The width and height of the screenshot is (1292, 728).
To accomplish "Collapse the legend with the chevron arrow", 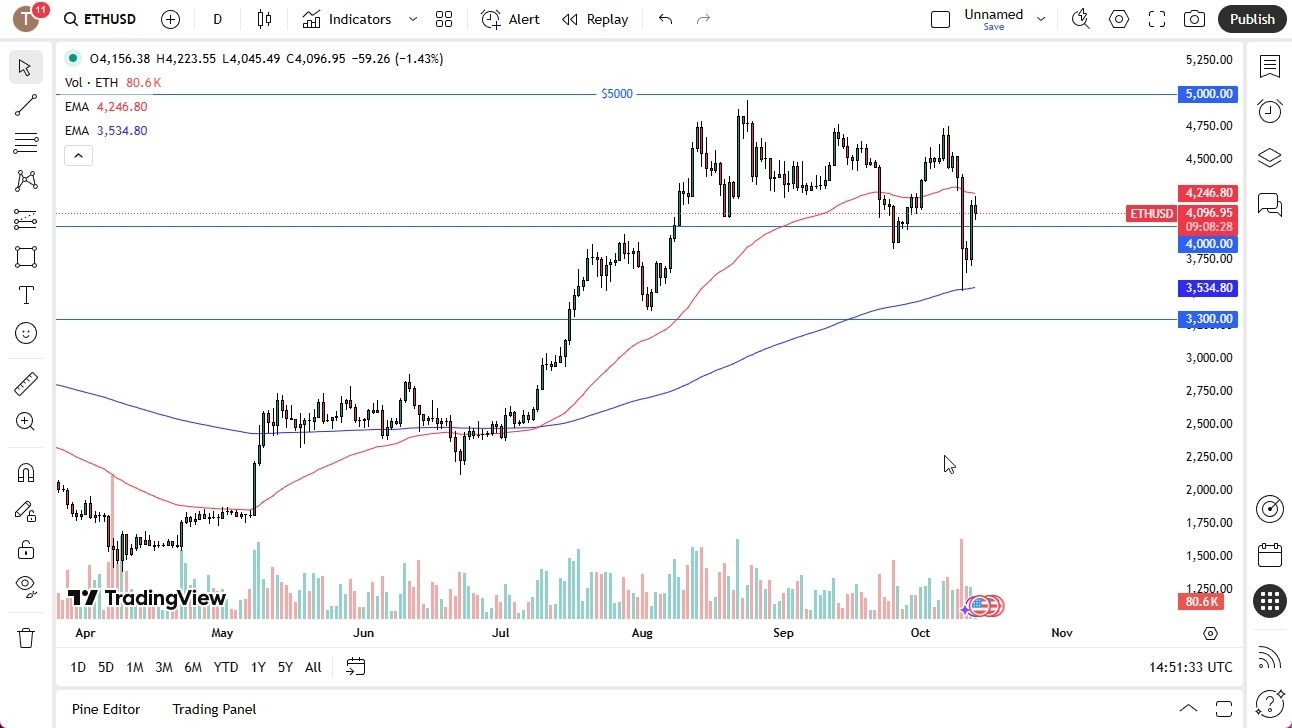I will 78,155.
